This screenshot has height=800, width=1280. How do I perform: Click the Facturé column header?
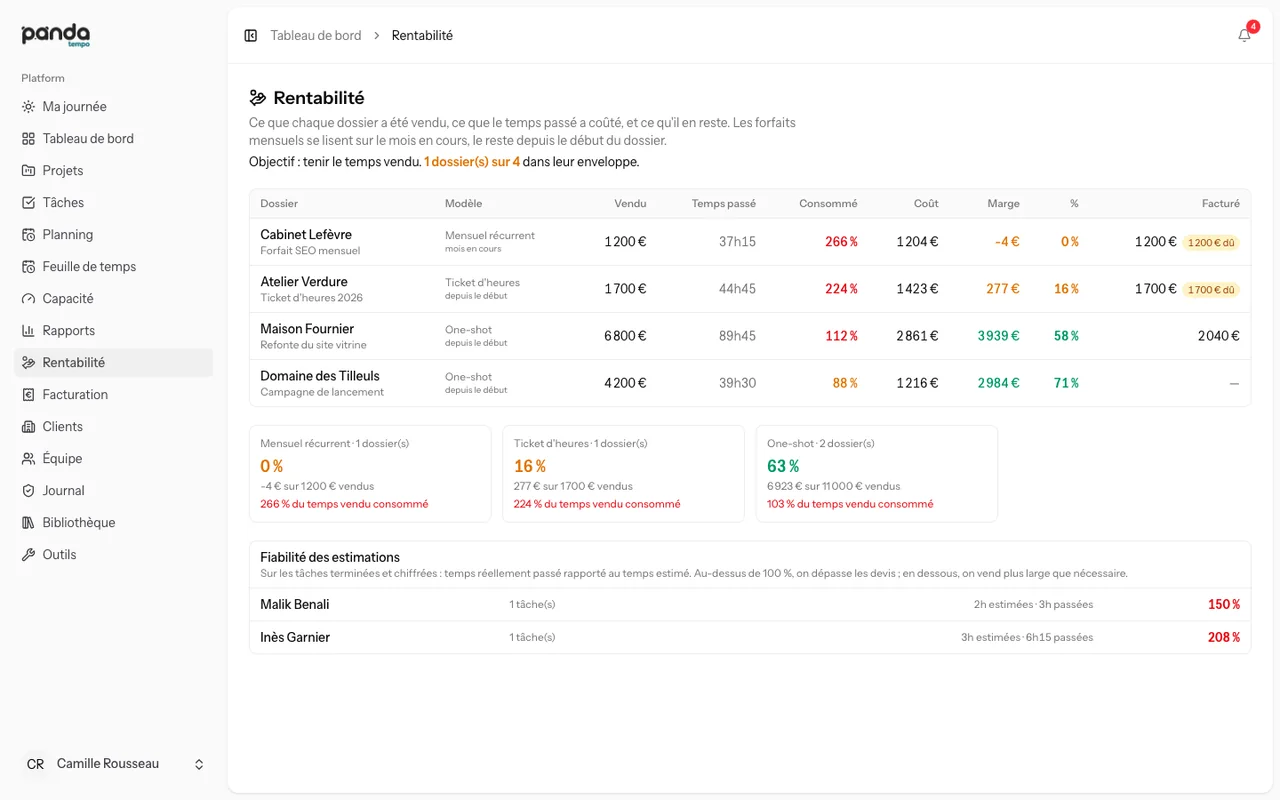[x=1221, y=203]
